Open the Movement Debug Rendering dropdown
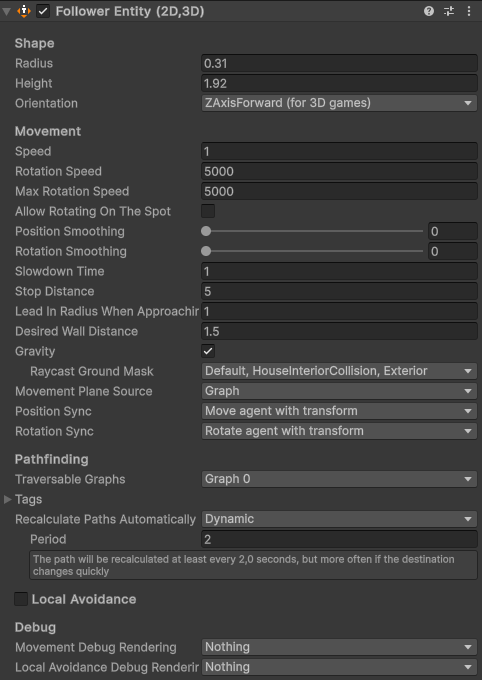 pyautogui.click(x=339, y=647)
